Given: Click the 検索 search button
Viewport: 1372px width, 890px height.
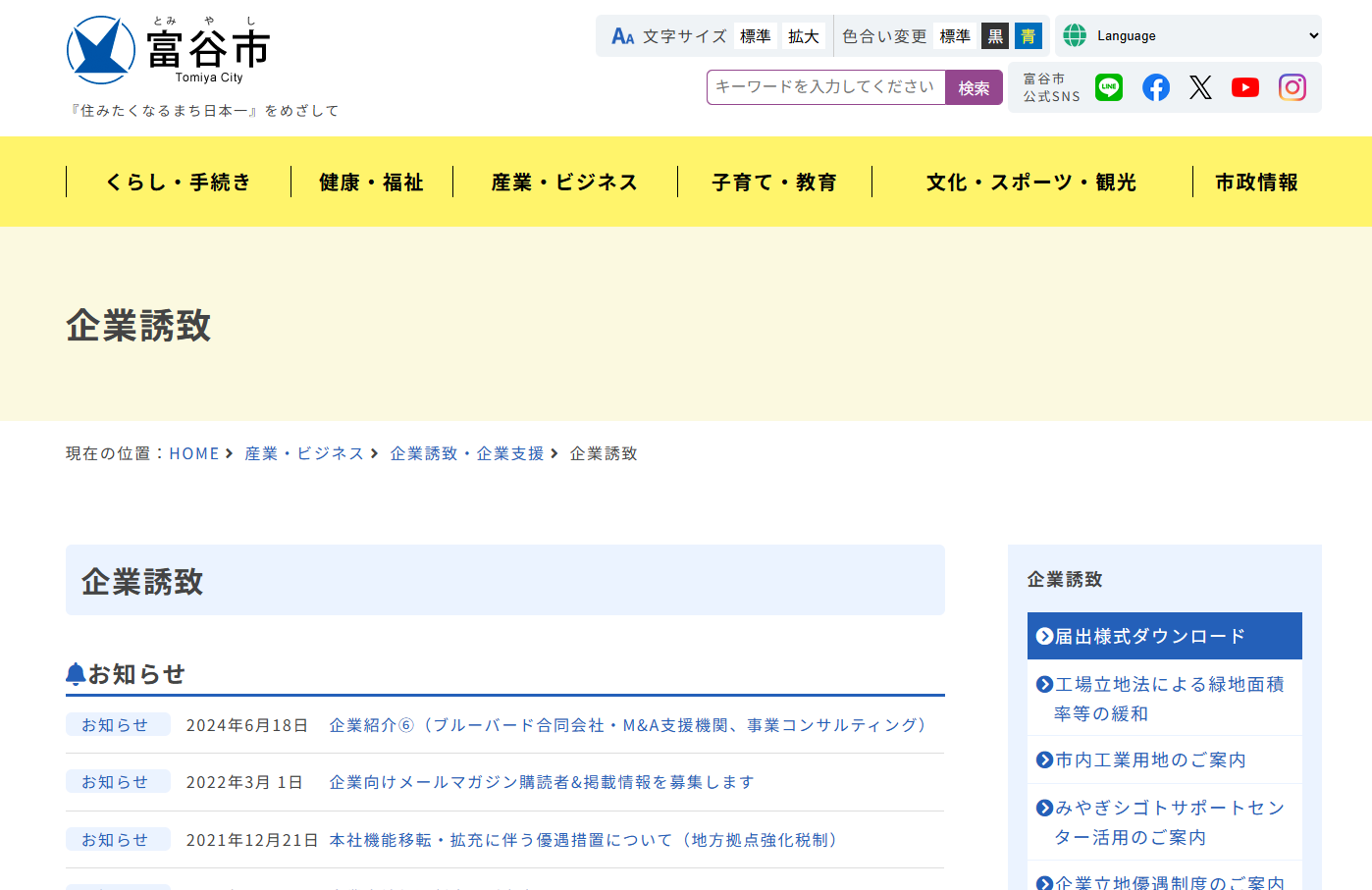Looking at the screenshot, I should [x=974, y=87].
